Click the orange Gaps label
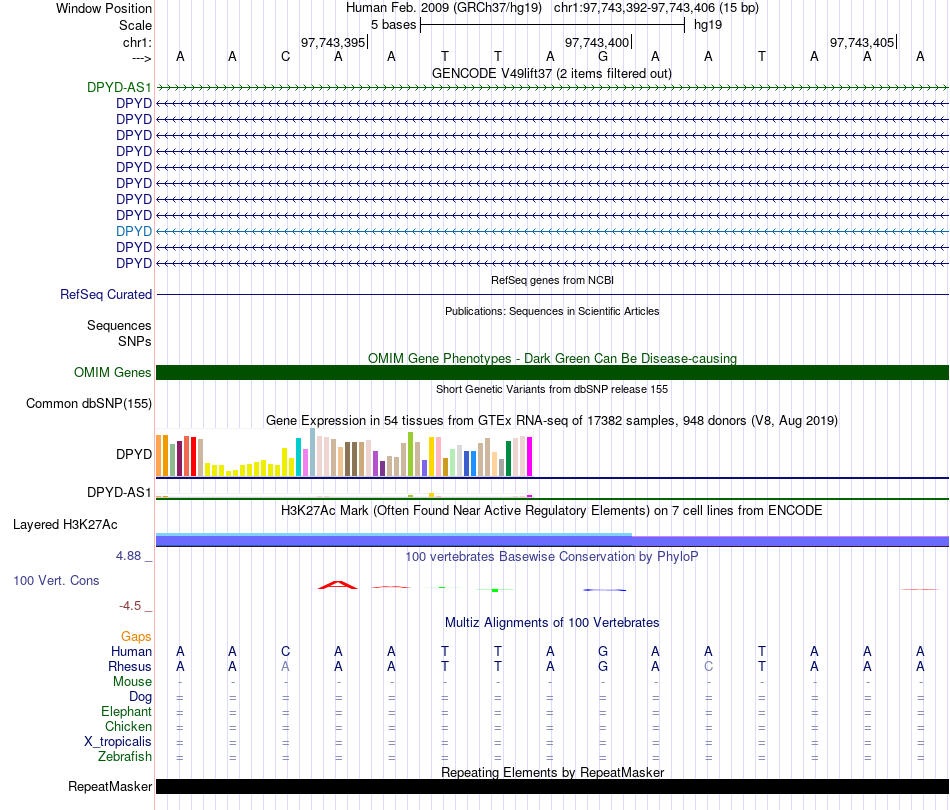 click(136, 636)
